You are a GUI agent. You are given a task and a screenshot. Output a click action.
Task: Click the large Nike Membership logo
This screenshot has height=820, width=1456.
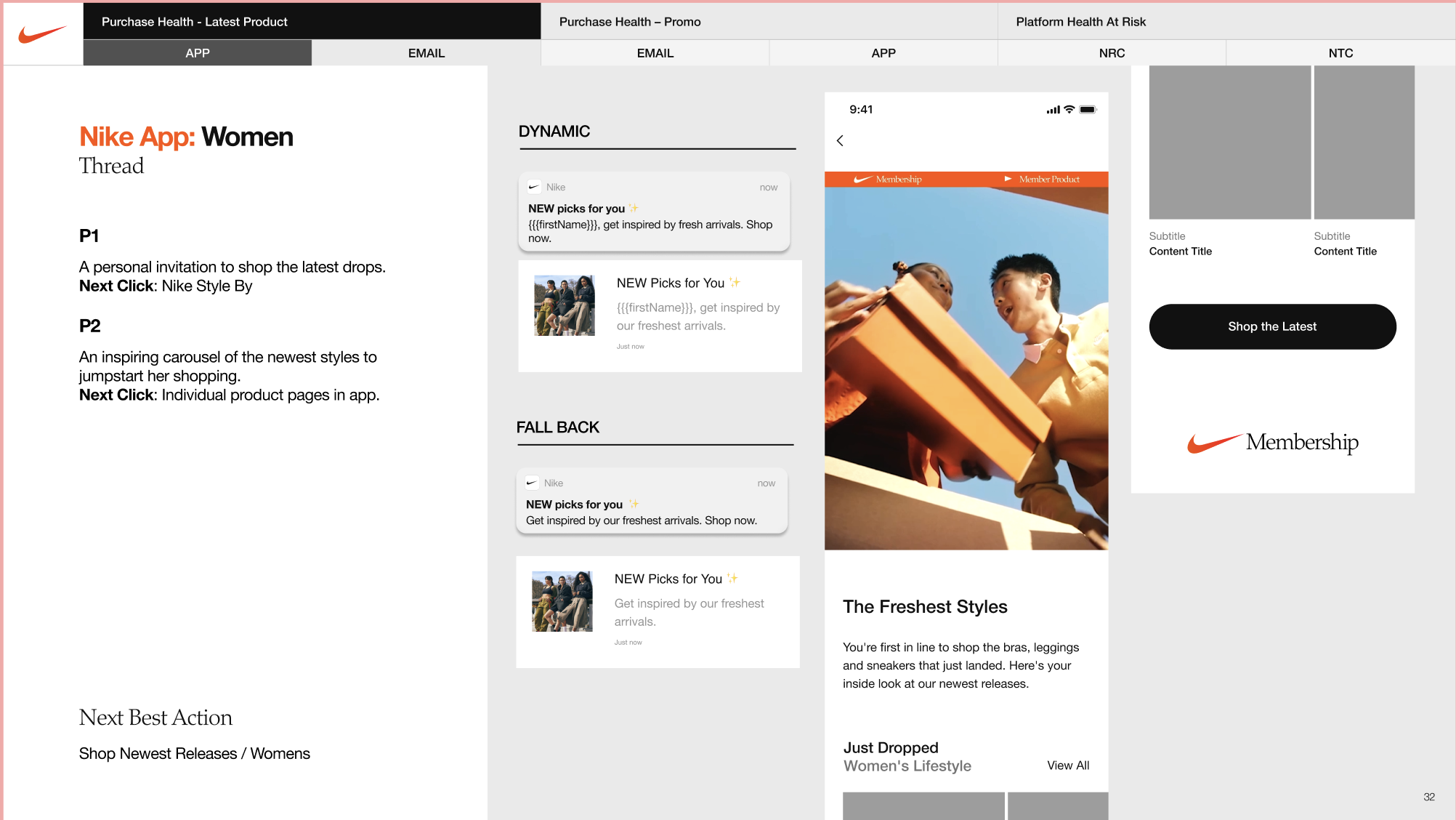1272,443
